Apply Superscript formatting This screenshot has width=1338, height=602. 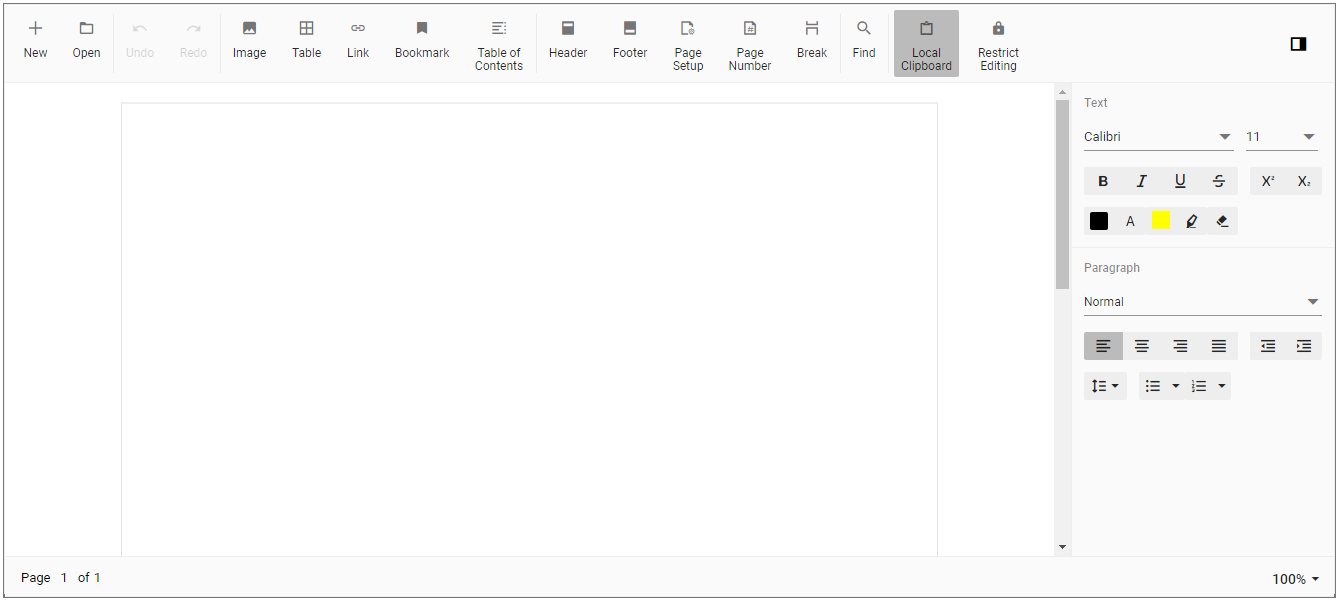[1268, 181]
